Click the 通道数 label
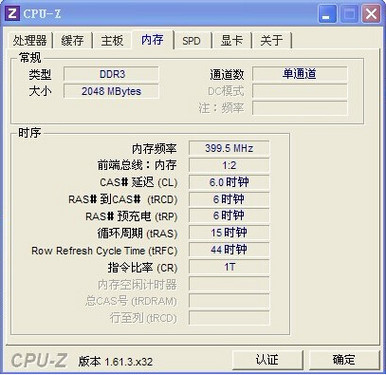This screenshot has height=375, width=386. tap(227, 74)
